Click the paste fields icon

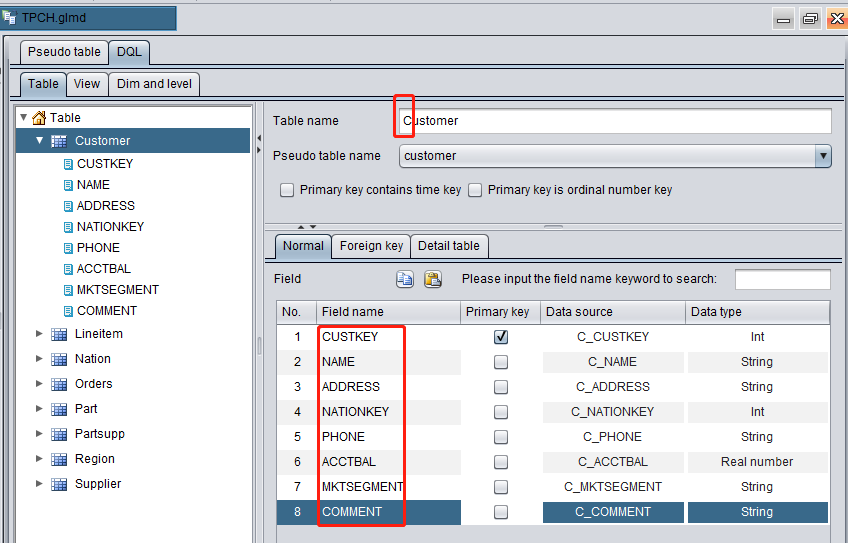coord(433,280)
